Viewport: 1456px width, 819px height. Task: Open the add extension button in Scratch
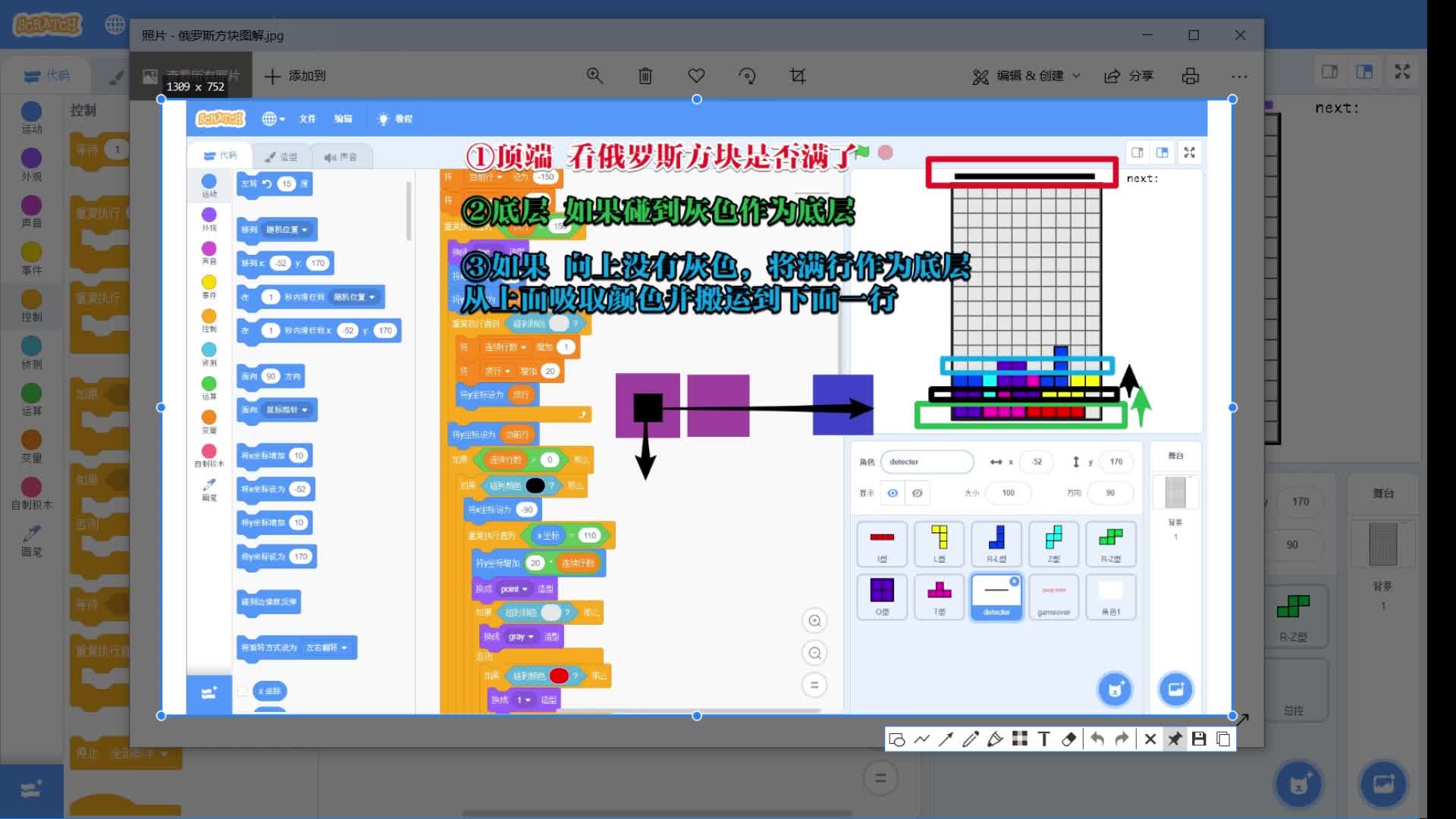31,790
